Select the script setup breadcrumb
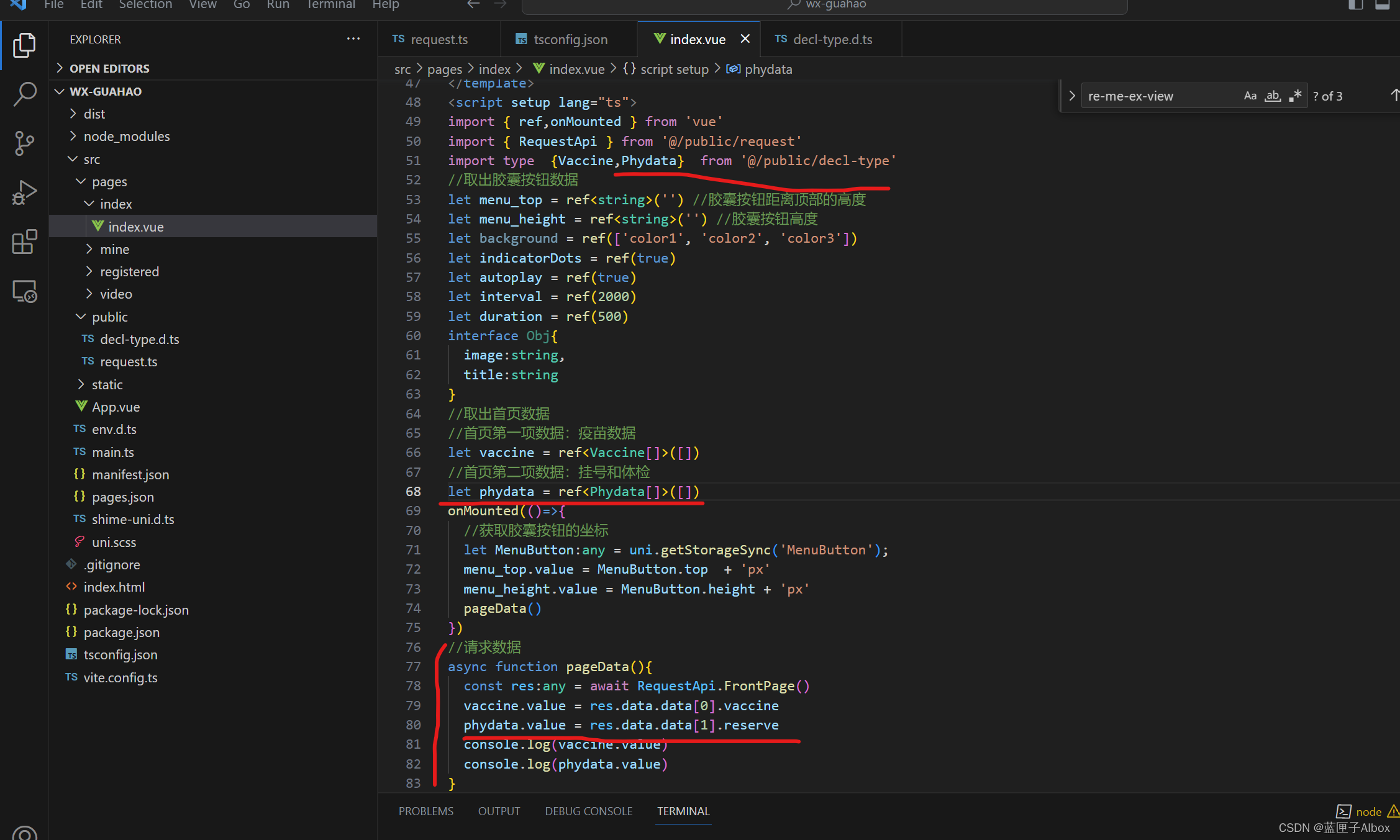Image resolution: width=1400 pixels, height=840 pixels. tap(665, 69)
